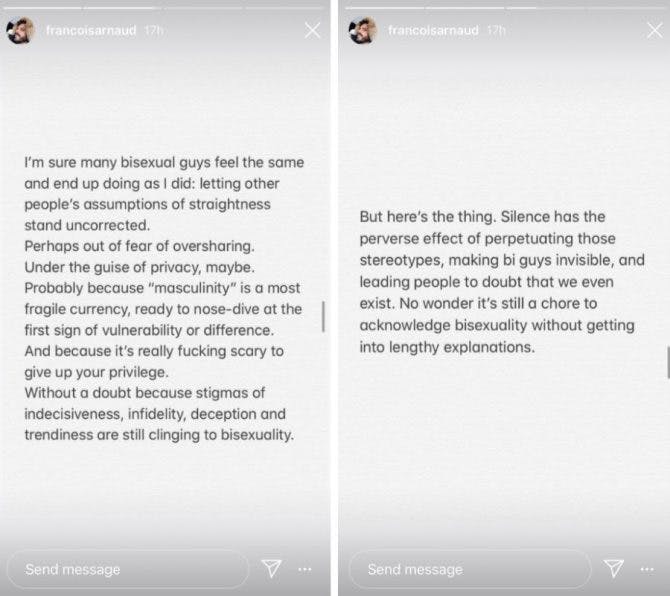Image resolution: width=670 pixels, height=596 pixels.
Task: Open profile picture on the "But here's the thing" story
Action: [x=362, y=31]
